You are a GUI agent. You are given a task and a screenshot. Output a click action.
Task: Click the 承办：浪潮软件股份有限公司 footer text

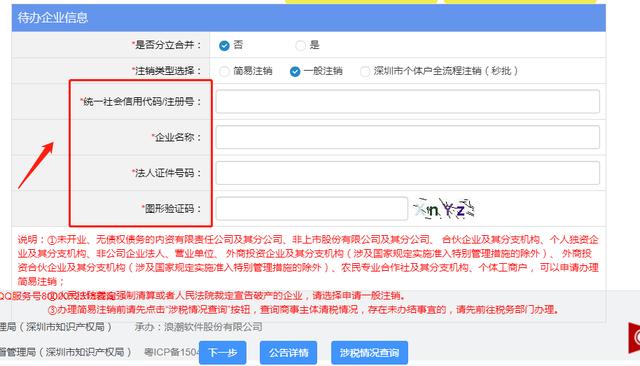point(198,327)
